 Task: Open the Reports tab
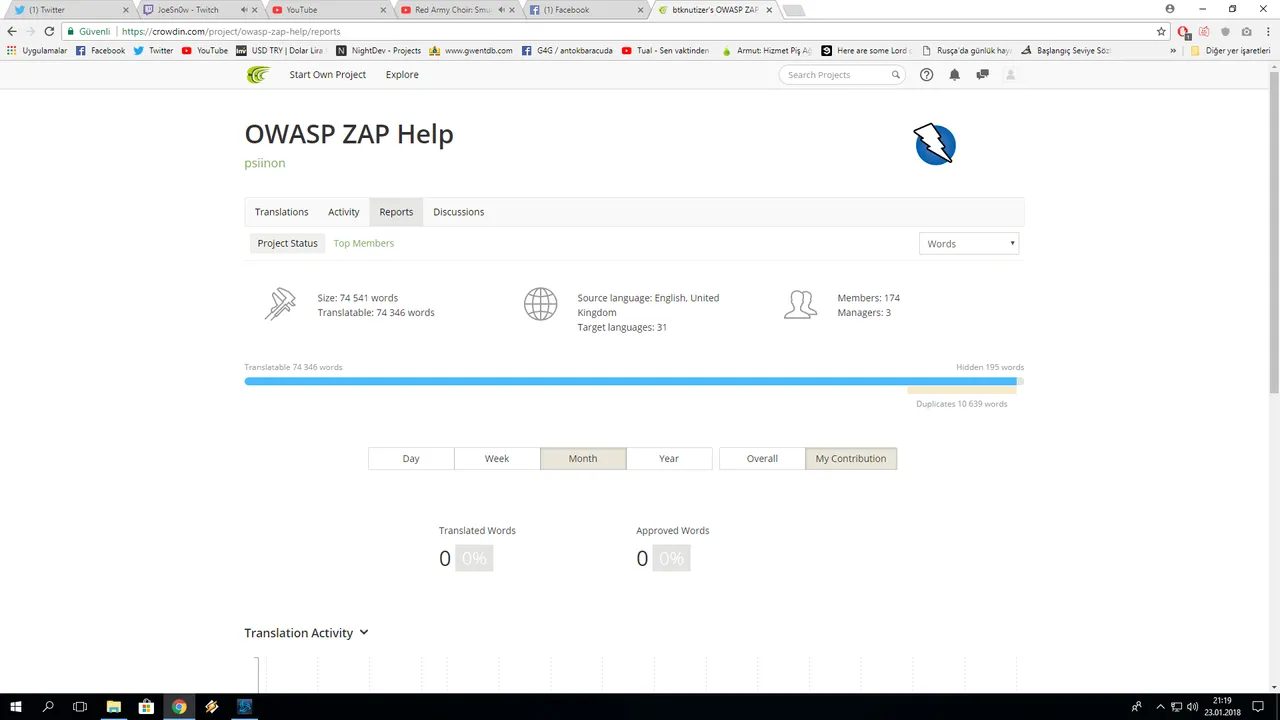coord(396,212)
